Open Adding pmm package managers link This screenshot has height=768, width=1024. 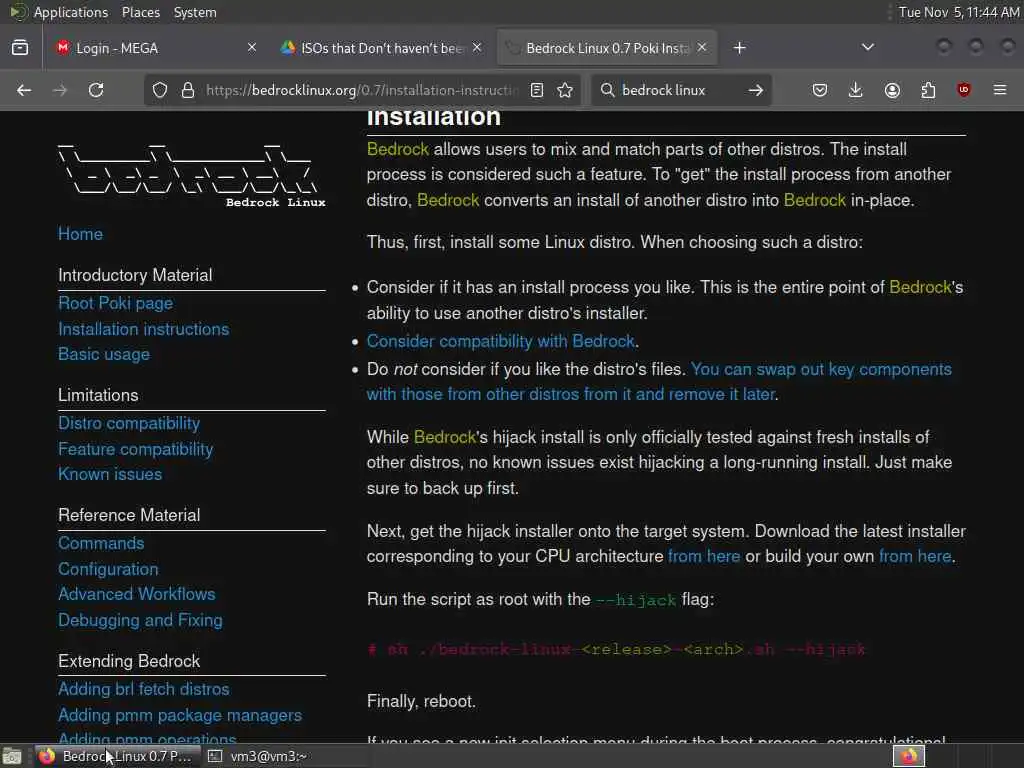tap(180, 715)
